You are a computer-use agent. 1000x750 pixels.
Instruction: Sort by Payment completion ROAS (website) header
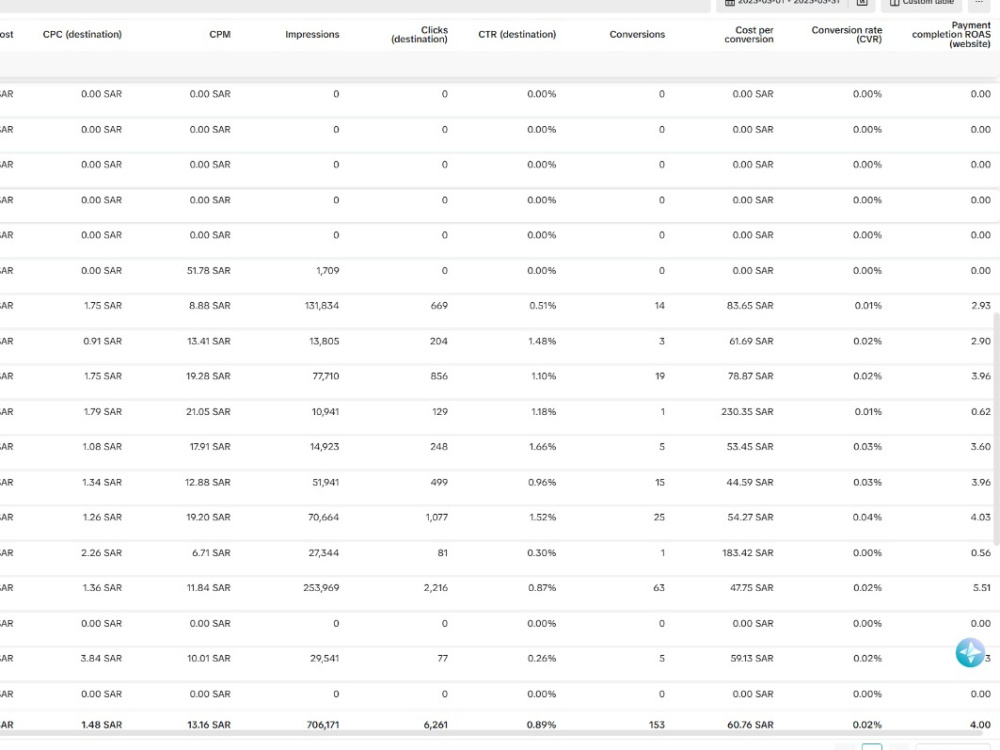[x=952, y=34]
